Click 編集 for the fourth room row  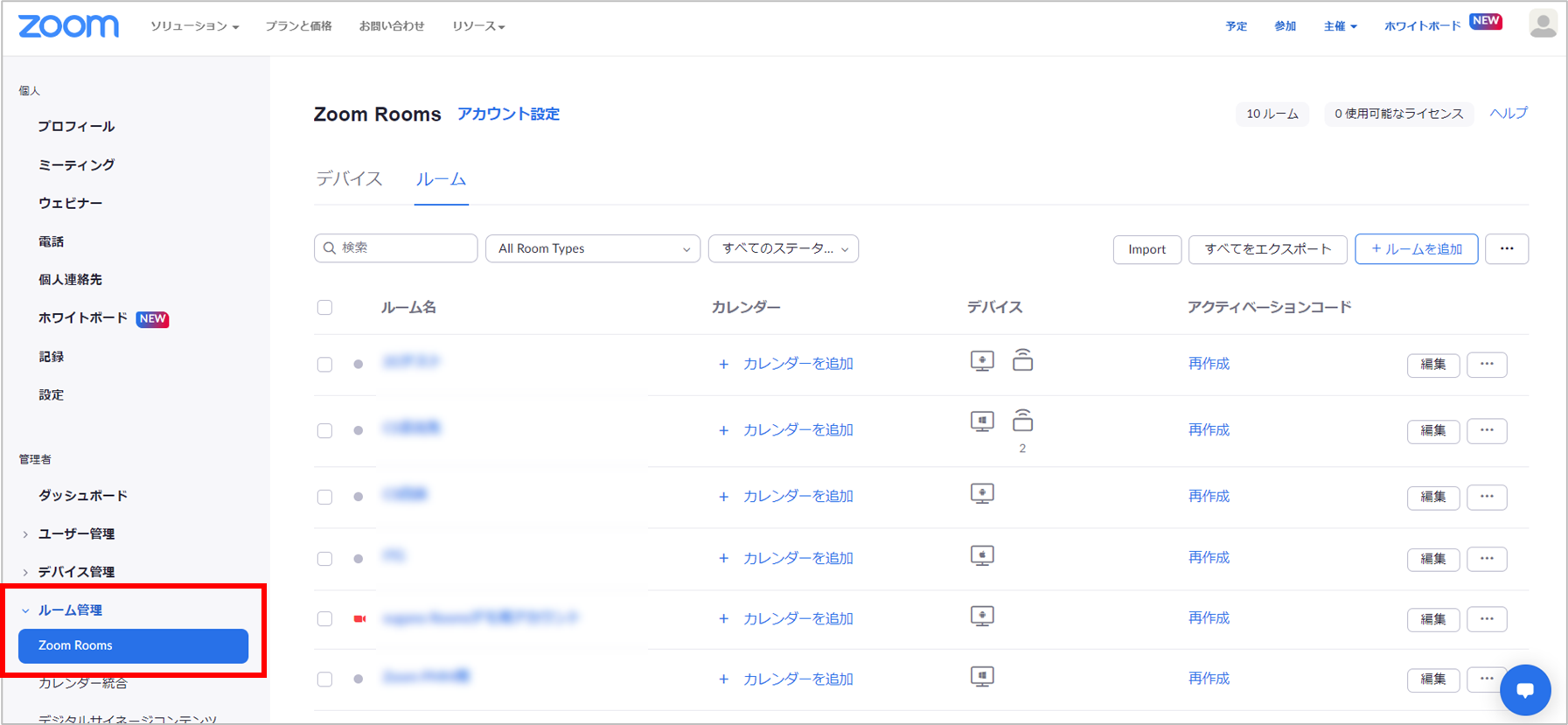point(1432,559)
